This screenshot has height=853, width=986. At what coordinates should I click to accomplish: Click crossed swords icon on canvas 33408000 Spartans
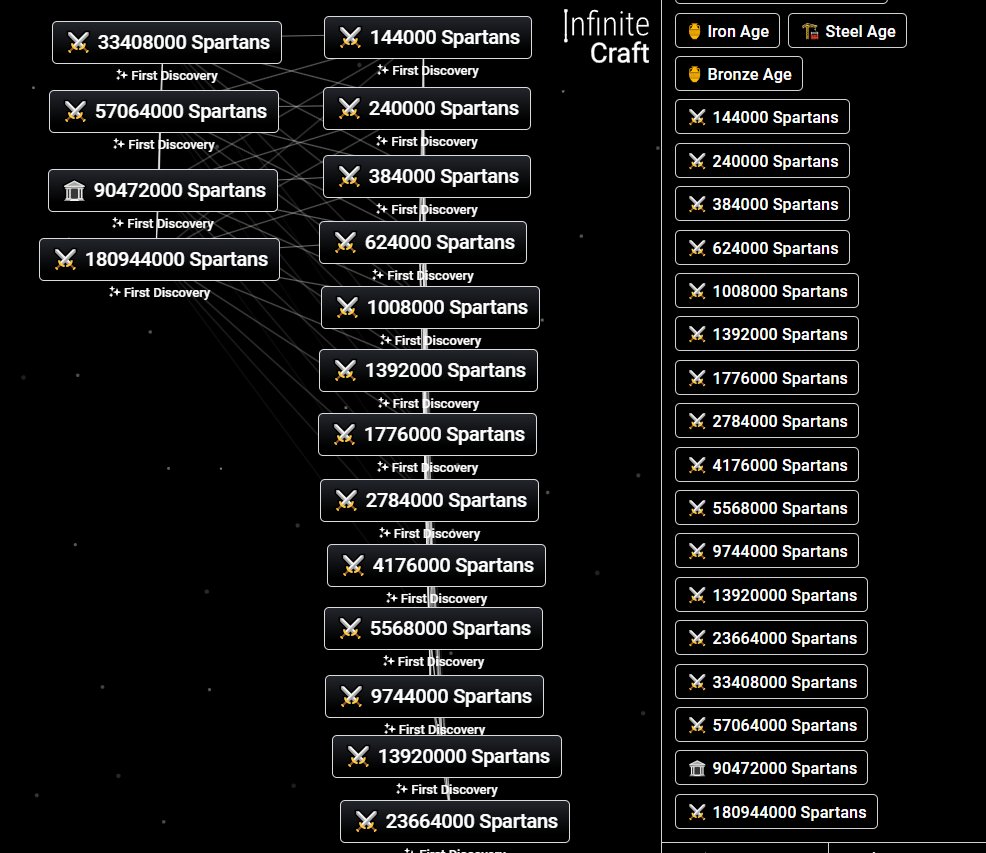[x=78, y=42]
